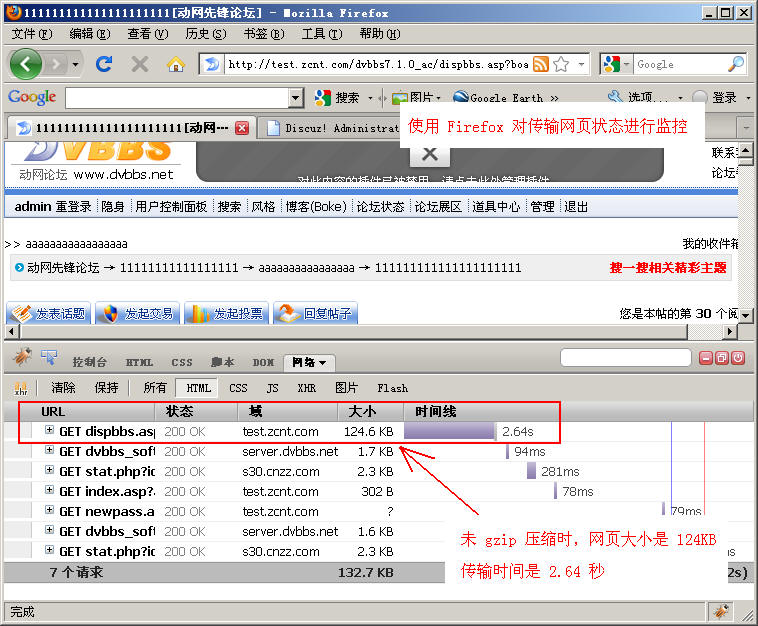The image size is (758, 626).
Task: Select the Flash network filter
Action: click(393, 388)
